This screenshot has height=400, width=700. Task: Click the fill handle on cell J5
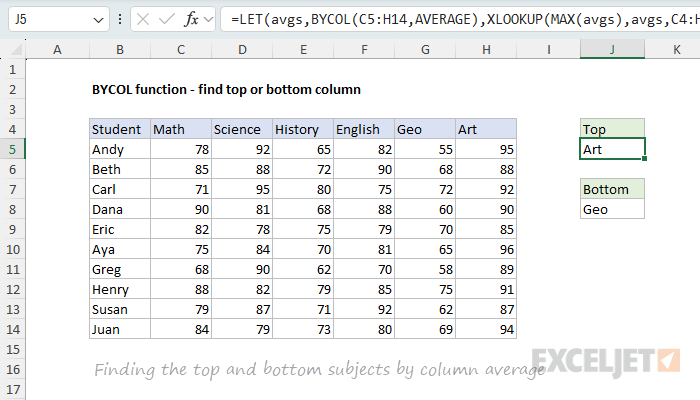[645, 158]
